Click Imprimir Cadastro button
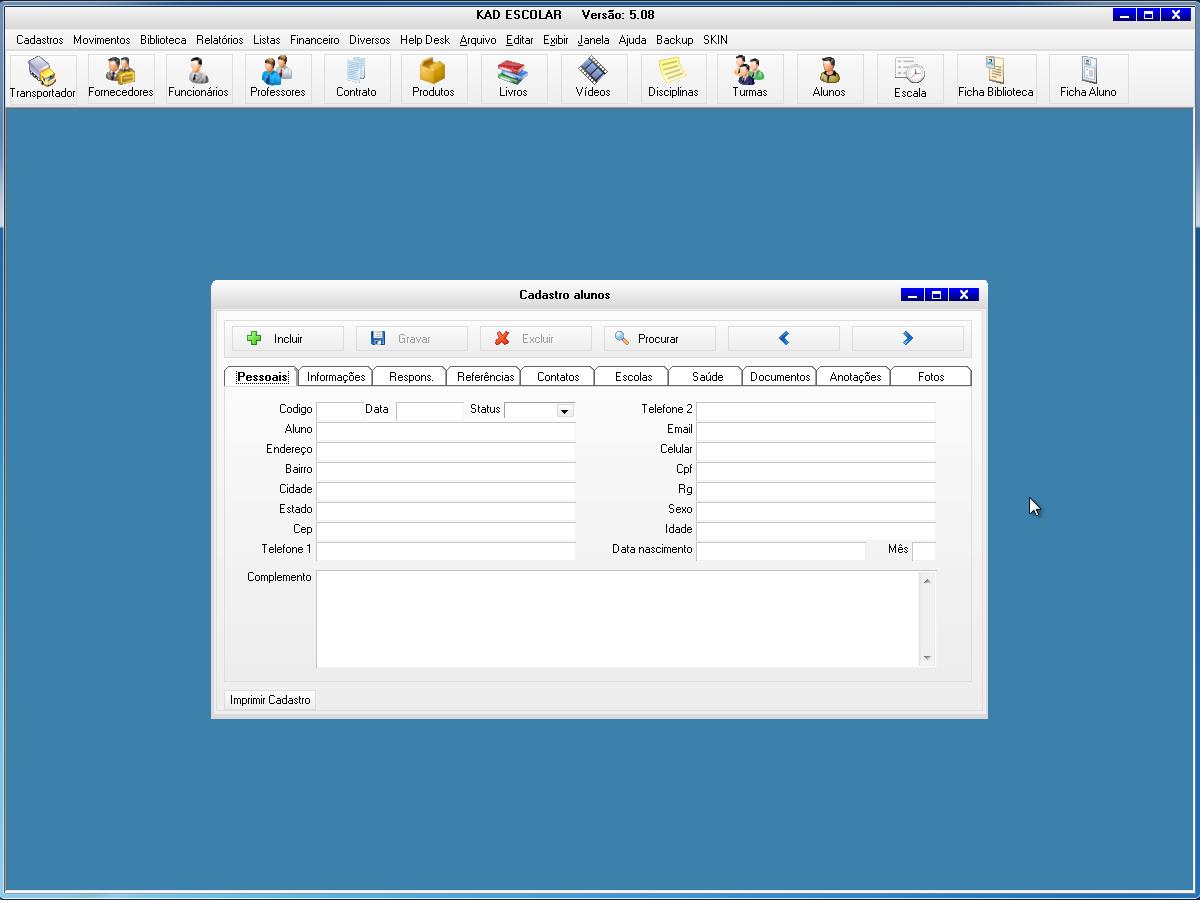The width and height of the screenshot is (1200, 900). click(270, 700)
